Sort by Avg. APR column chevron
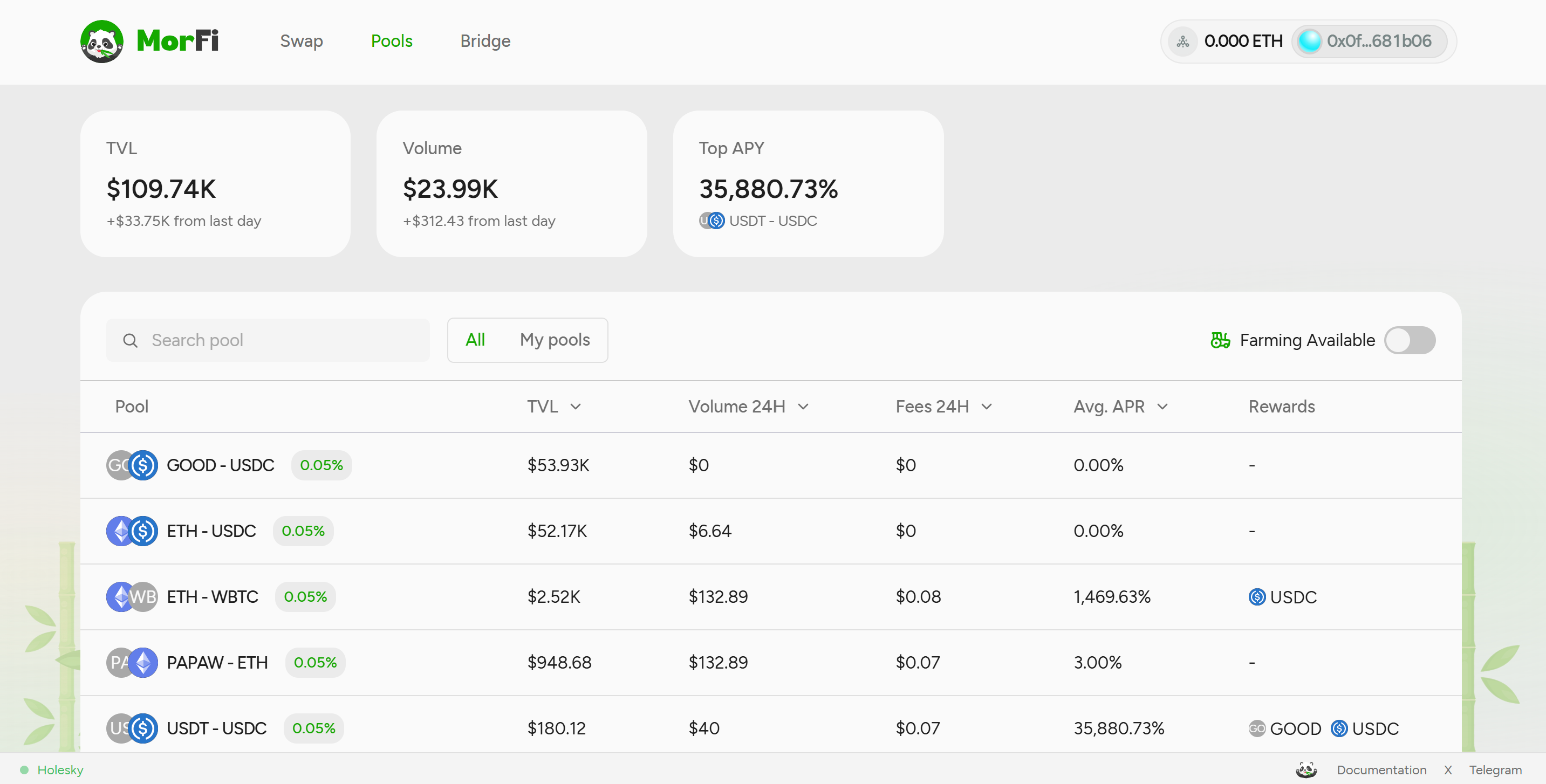 1162,407
